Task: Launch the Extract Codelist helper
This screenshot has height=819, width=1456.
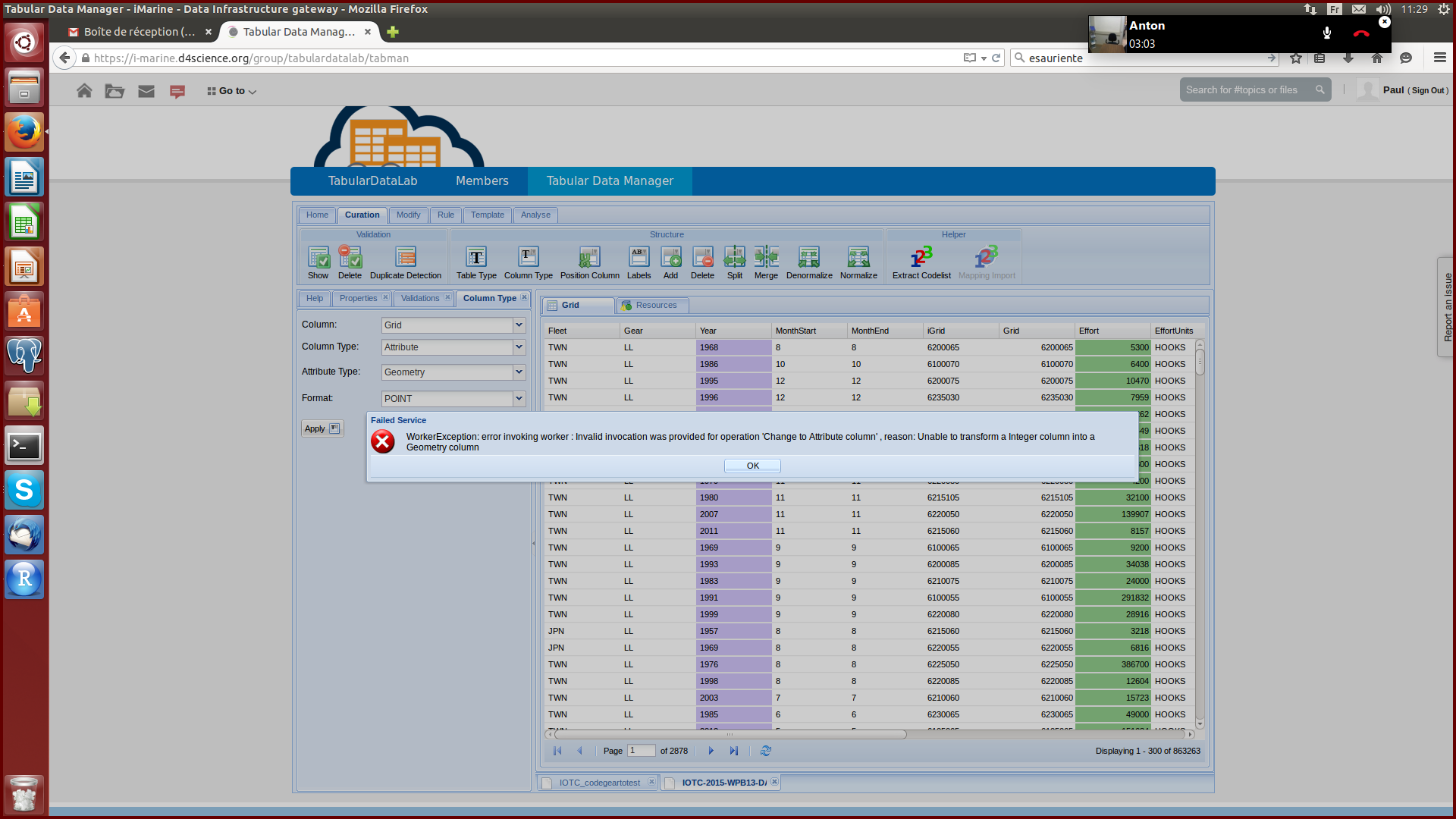Action: pyautogui.click(x=921, y=258)
